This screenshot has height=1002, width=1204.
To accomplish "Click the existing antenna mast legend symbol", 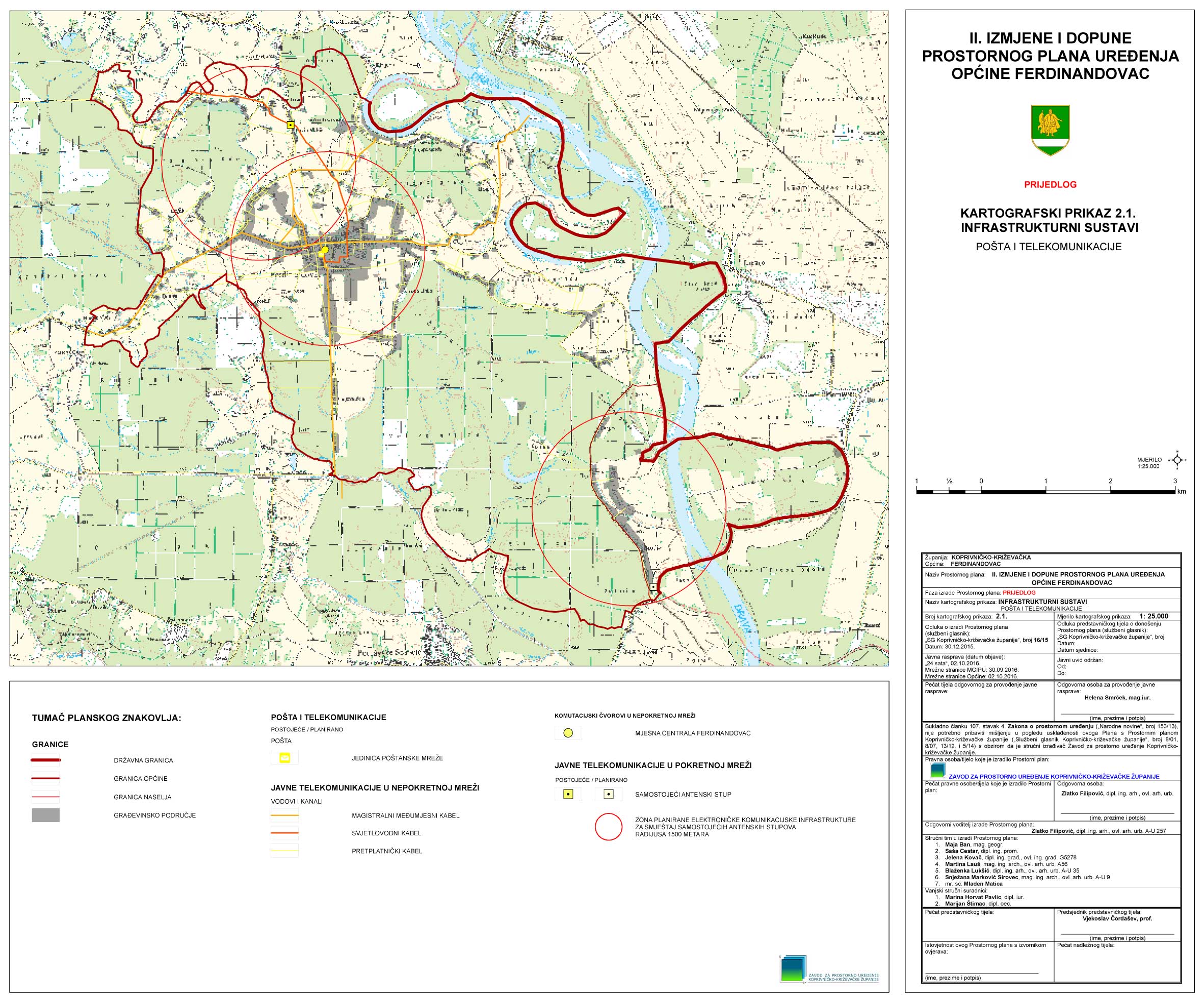I will coord(568,795).
